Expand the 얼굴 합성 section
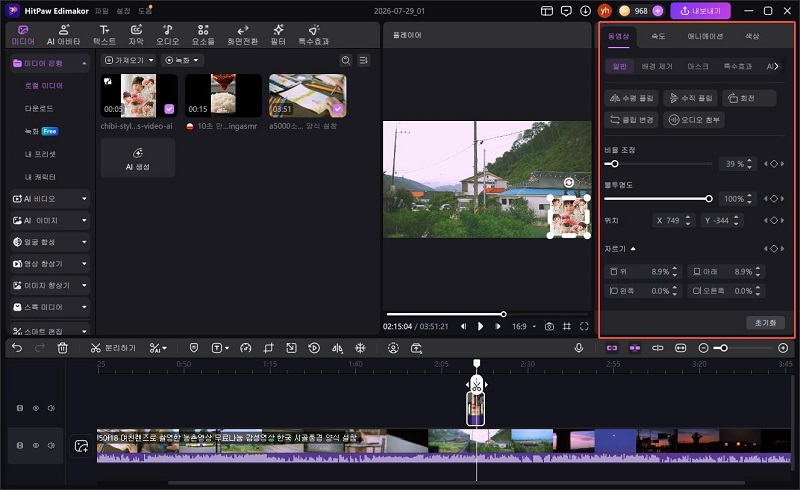Viewport: 800px width, 490px height. tap(50, 242)
